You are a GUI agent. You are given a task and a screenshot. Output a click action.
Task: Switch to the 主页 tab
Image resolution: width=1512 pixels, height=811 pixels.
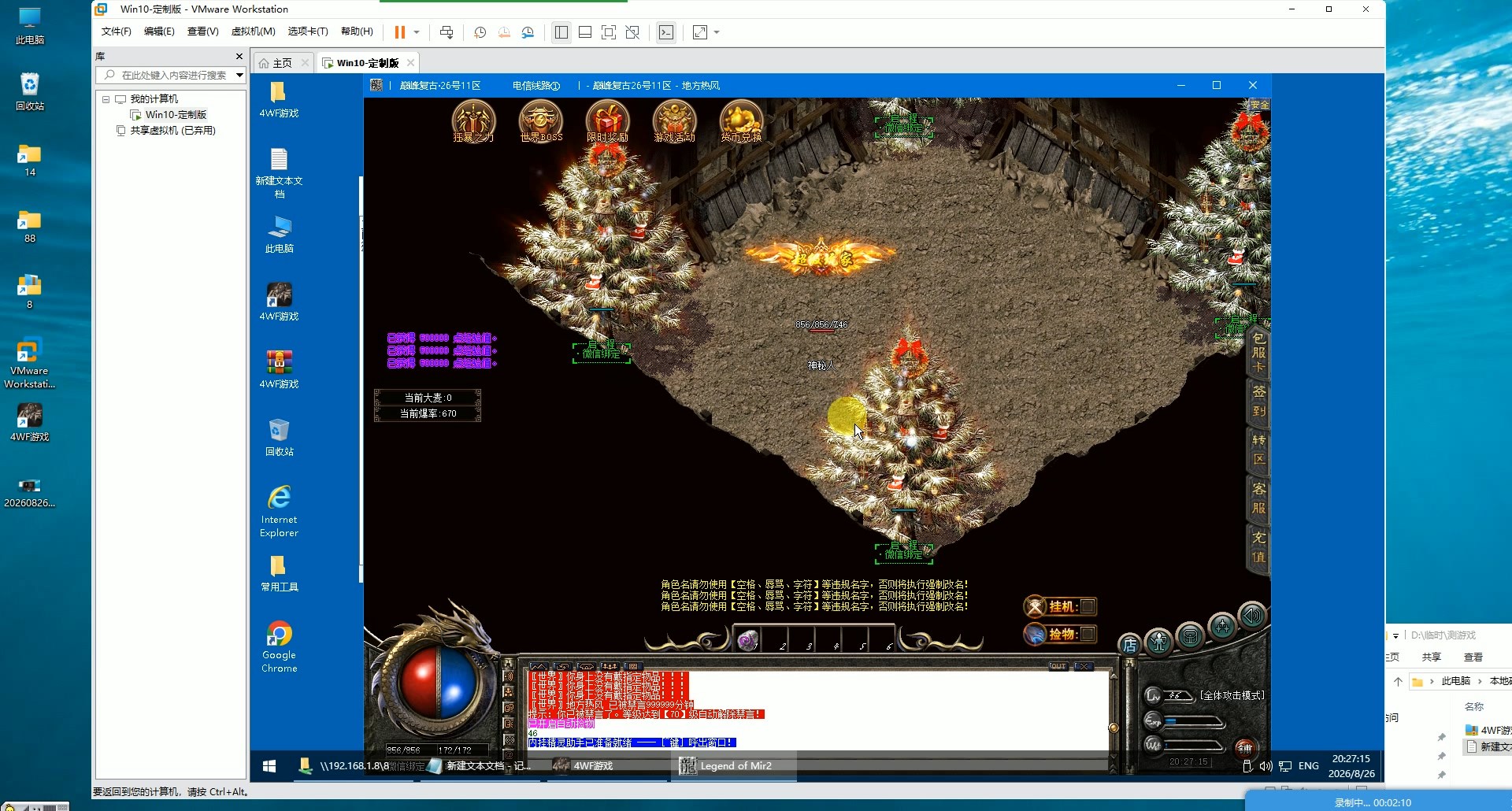coord(282,63)
